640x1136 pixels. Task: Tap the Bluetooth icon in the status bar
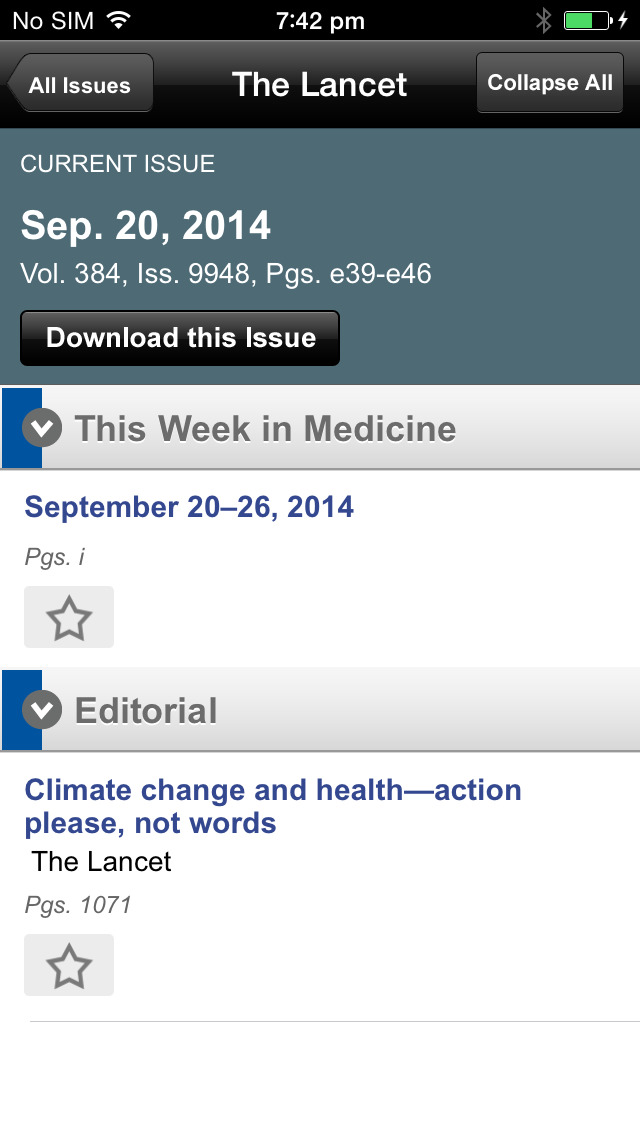coord(544,18)
